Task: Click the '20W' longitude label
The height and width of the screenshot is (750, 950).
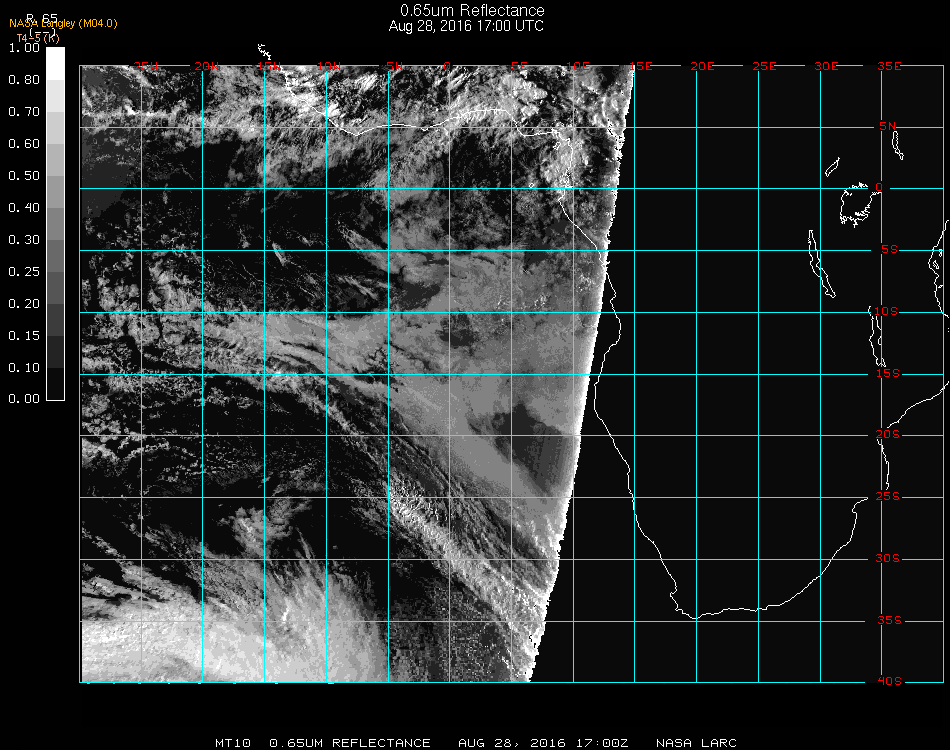Action: pyautogui.click(x=207, y=66)
